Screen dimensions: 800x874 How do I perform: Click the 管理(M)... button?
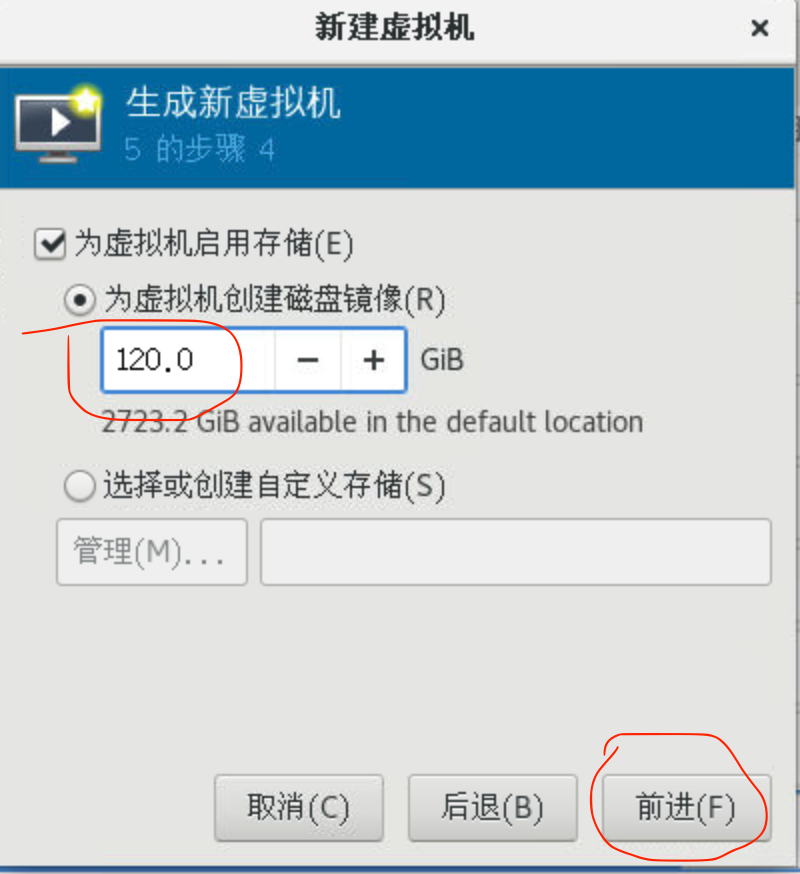point(152,552)
